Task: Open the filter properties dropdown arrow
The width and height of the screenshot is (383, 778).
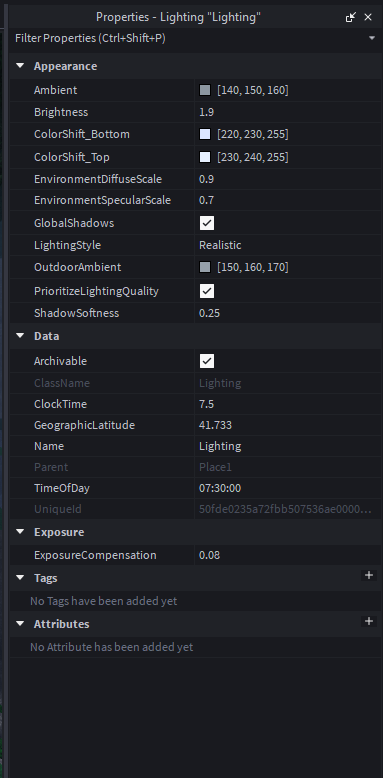Action: click(372, 38)
